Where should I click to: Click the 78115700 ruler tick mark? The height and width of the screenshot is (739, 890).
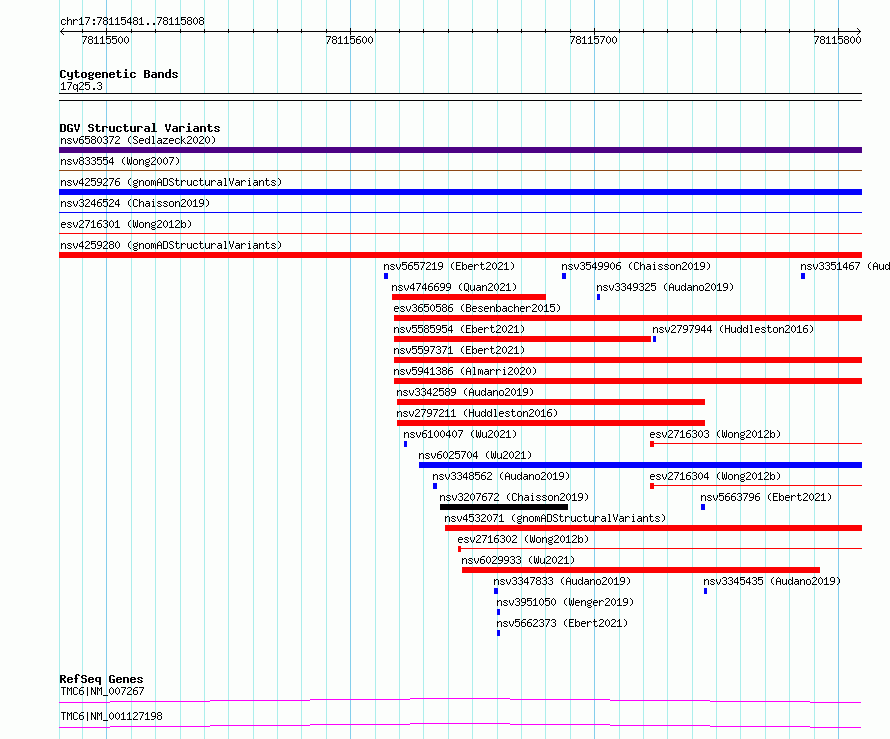click(x=594, y=31)
